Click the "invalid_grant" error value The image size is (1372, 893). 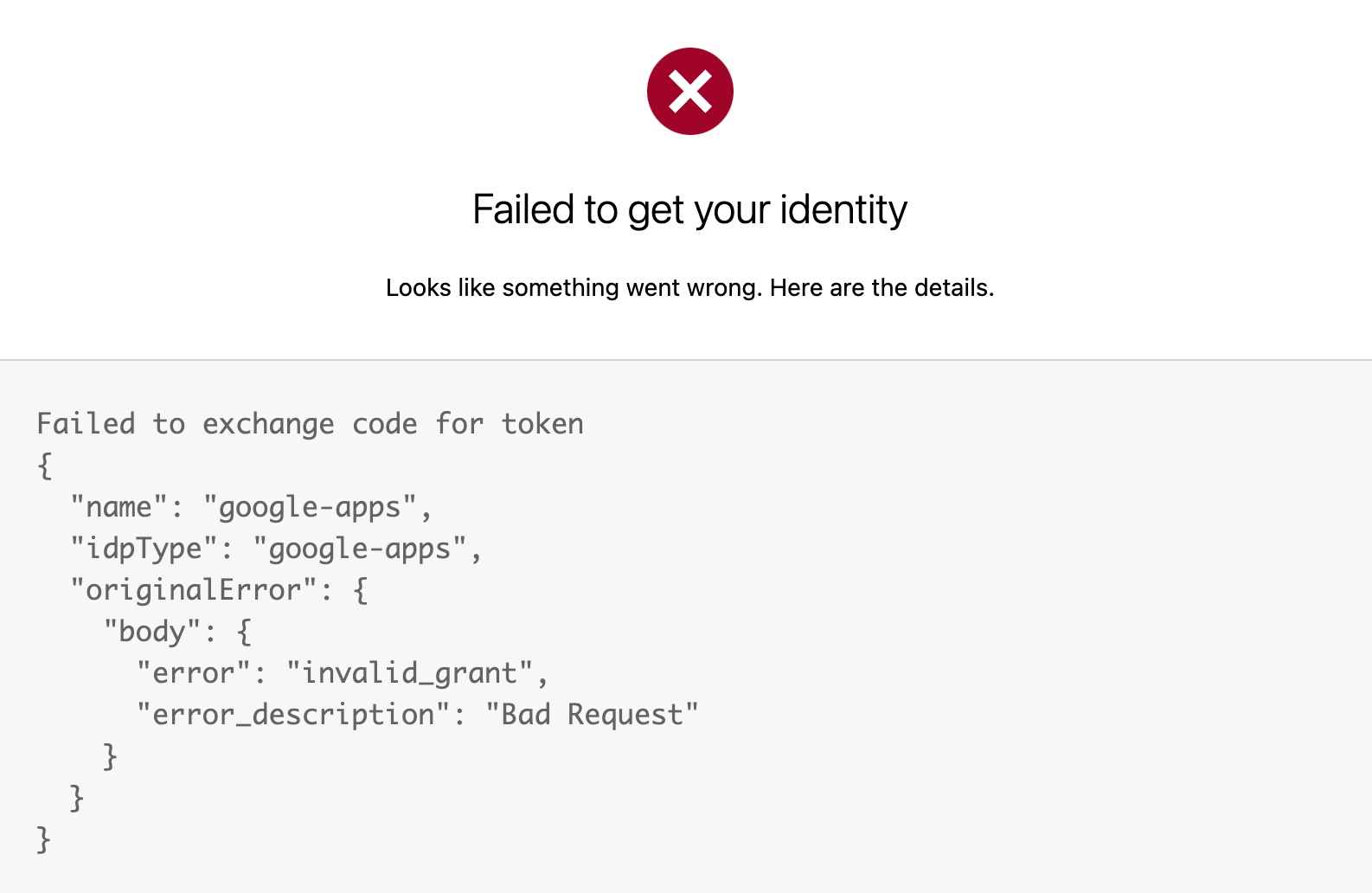[x=409, y=673]
